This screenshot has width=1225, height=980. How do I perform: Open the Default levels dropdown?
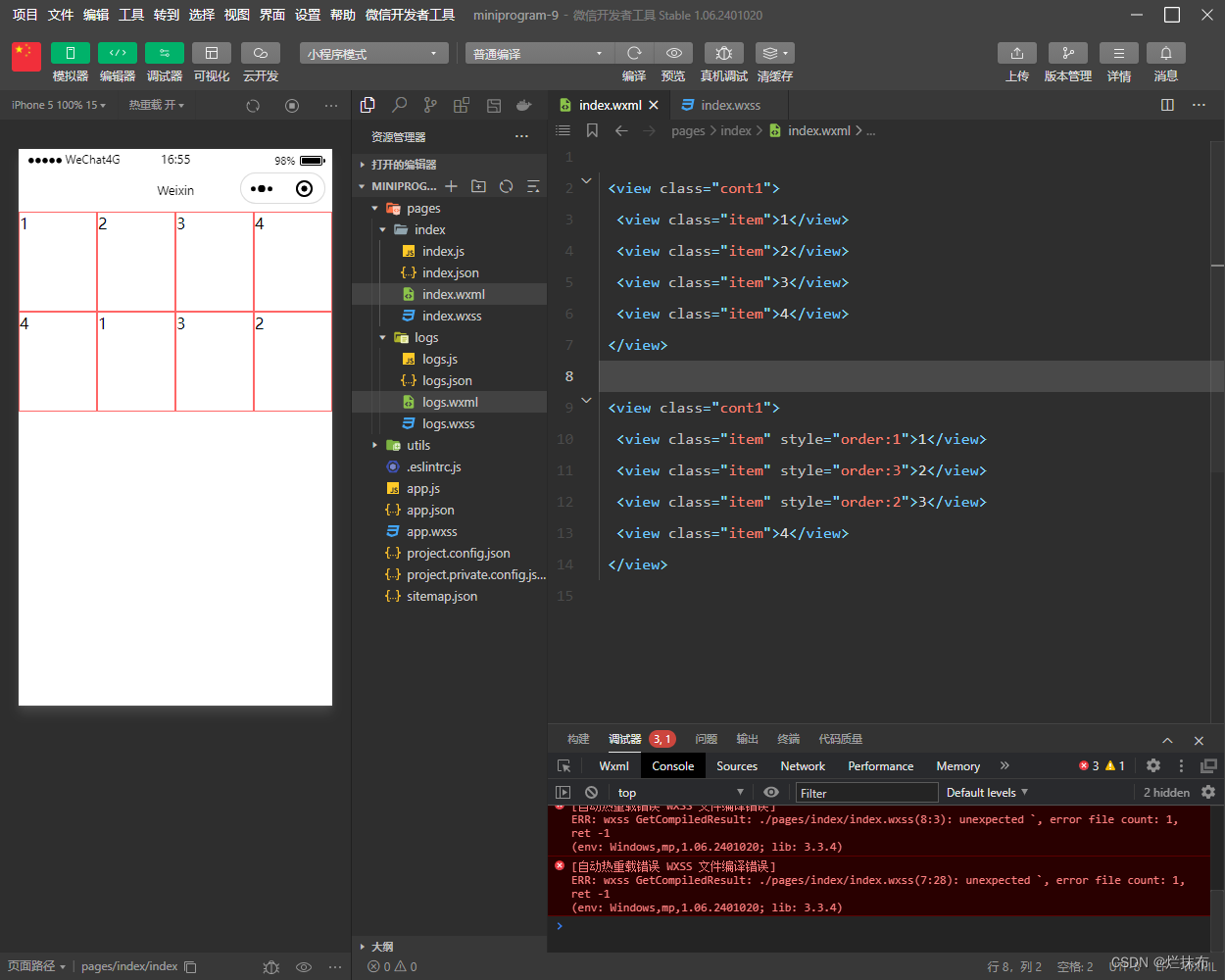click(x=987, y=793)
